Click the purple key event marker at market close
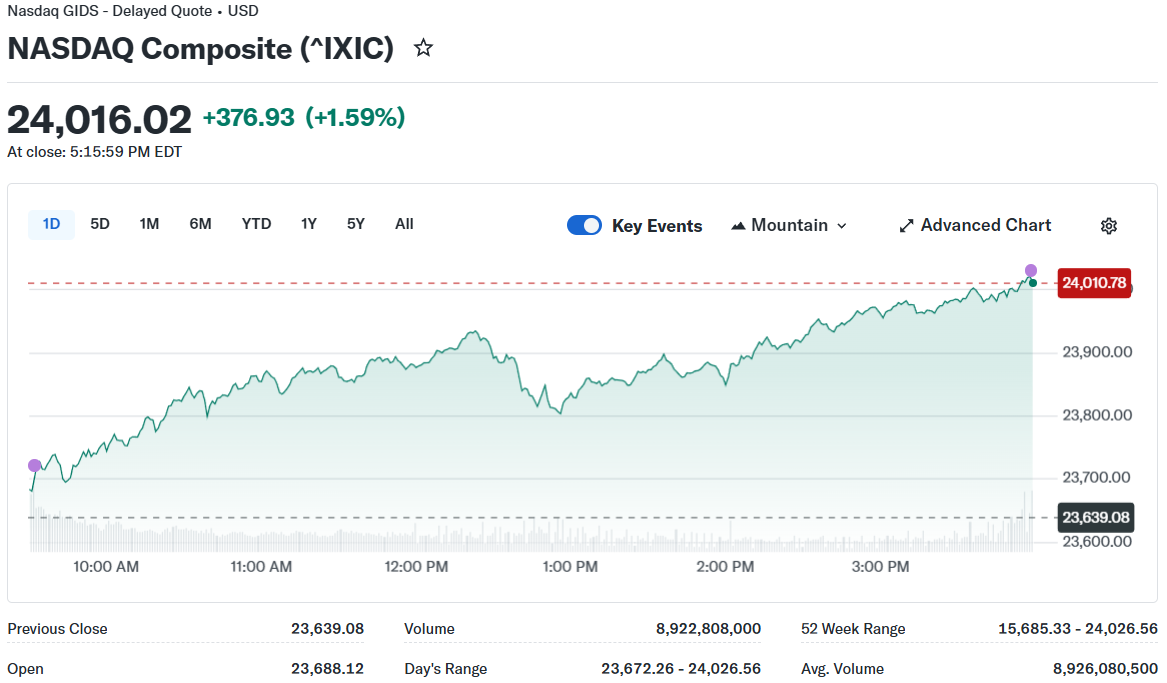Screen dimensions: 1167x683 click(1031, 270)
